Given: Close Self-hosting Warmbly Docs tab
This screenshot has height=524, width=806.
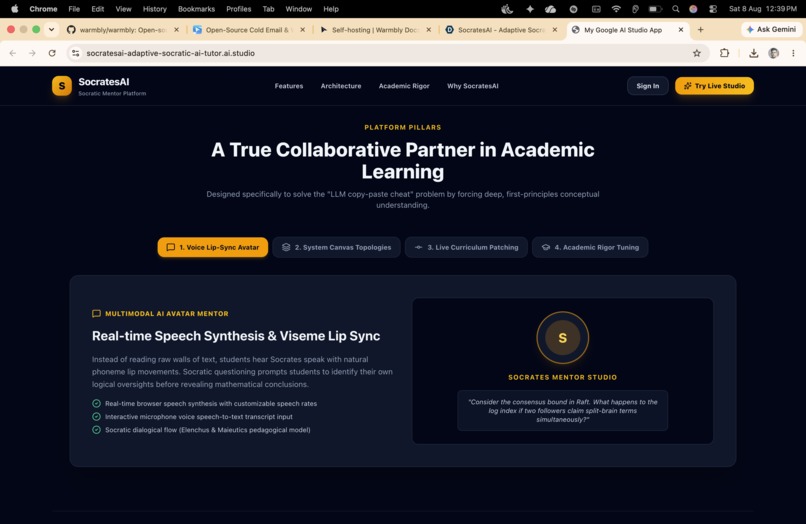Looking at the screenshot, I should coord(429,30).
